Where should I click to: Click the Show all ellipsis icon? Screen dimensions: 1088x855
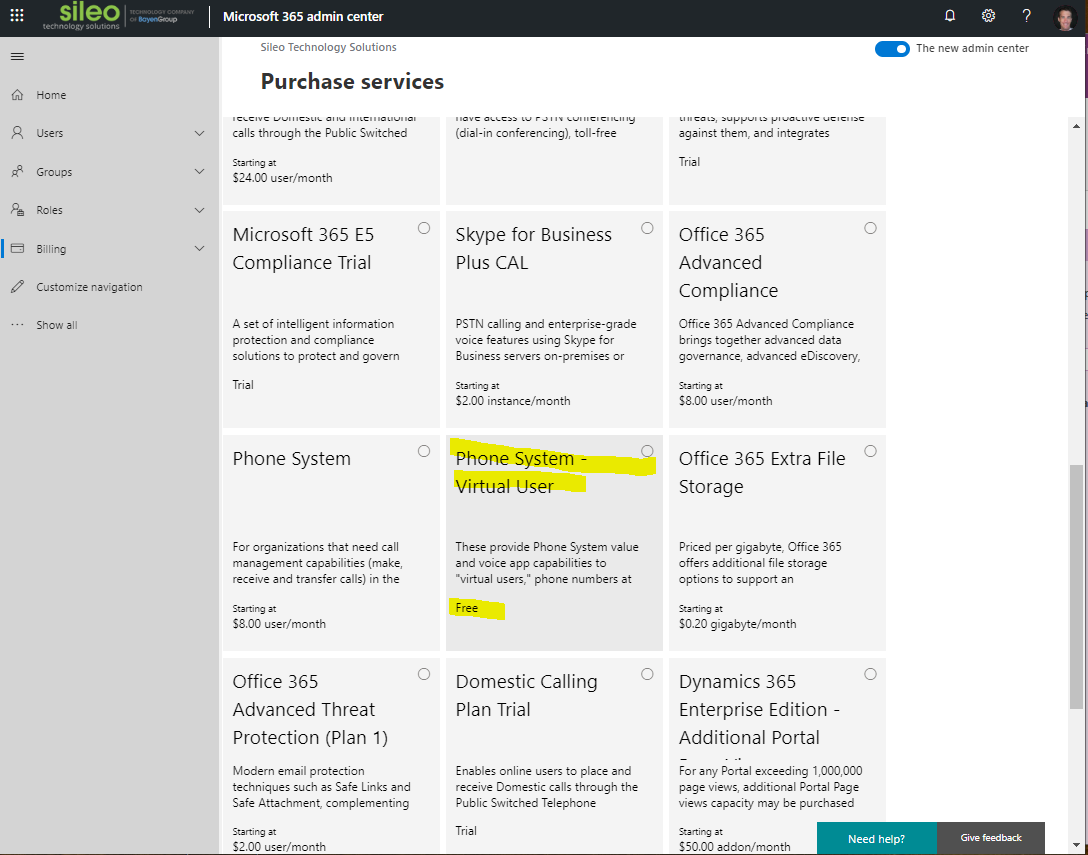17,325
